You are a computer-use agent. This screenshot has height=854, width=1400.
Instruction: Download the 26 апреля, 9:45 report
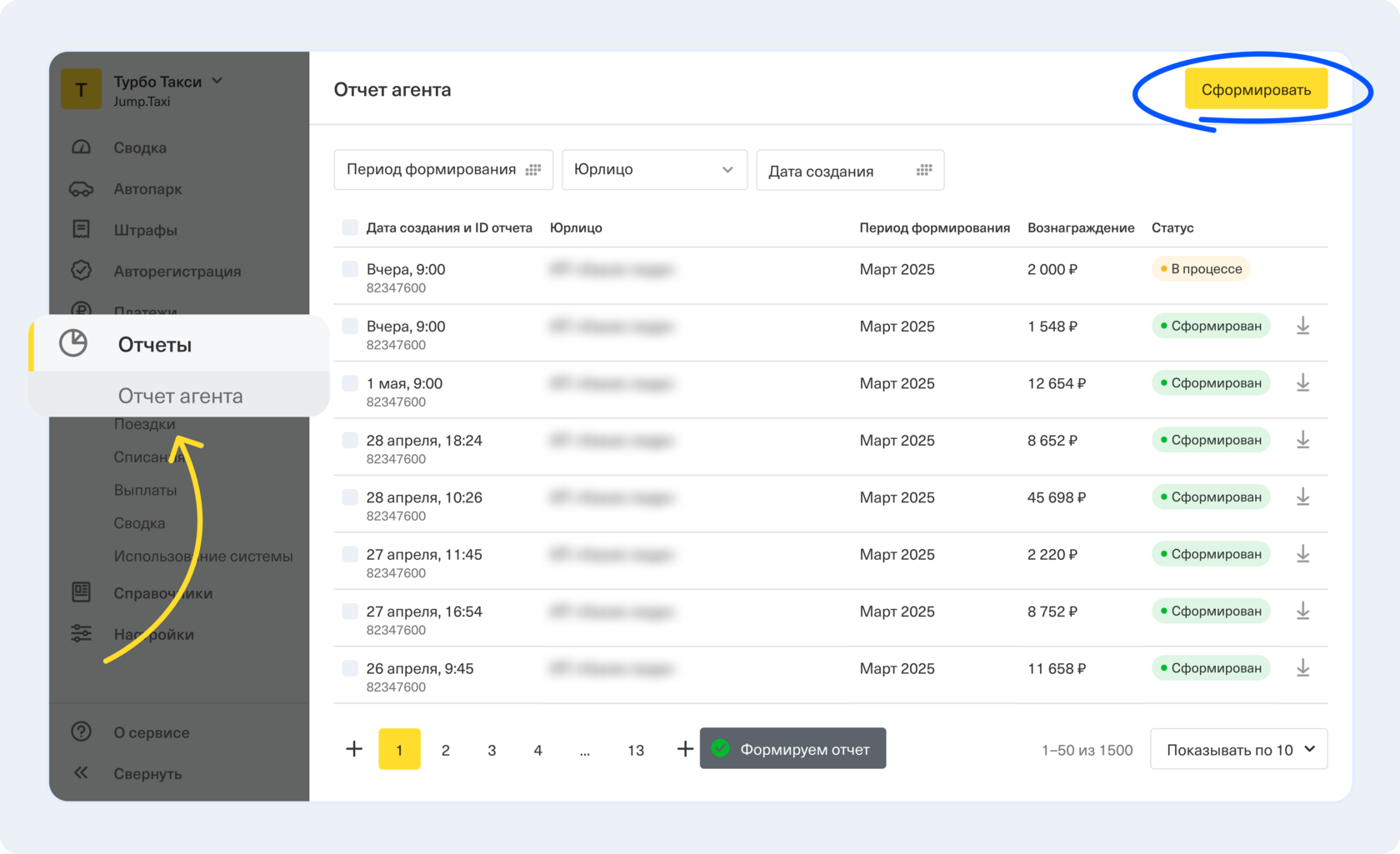1302,668
